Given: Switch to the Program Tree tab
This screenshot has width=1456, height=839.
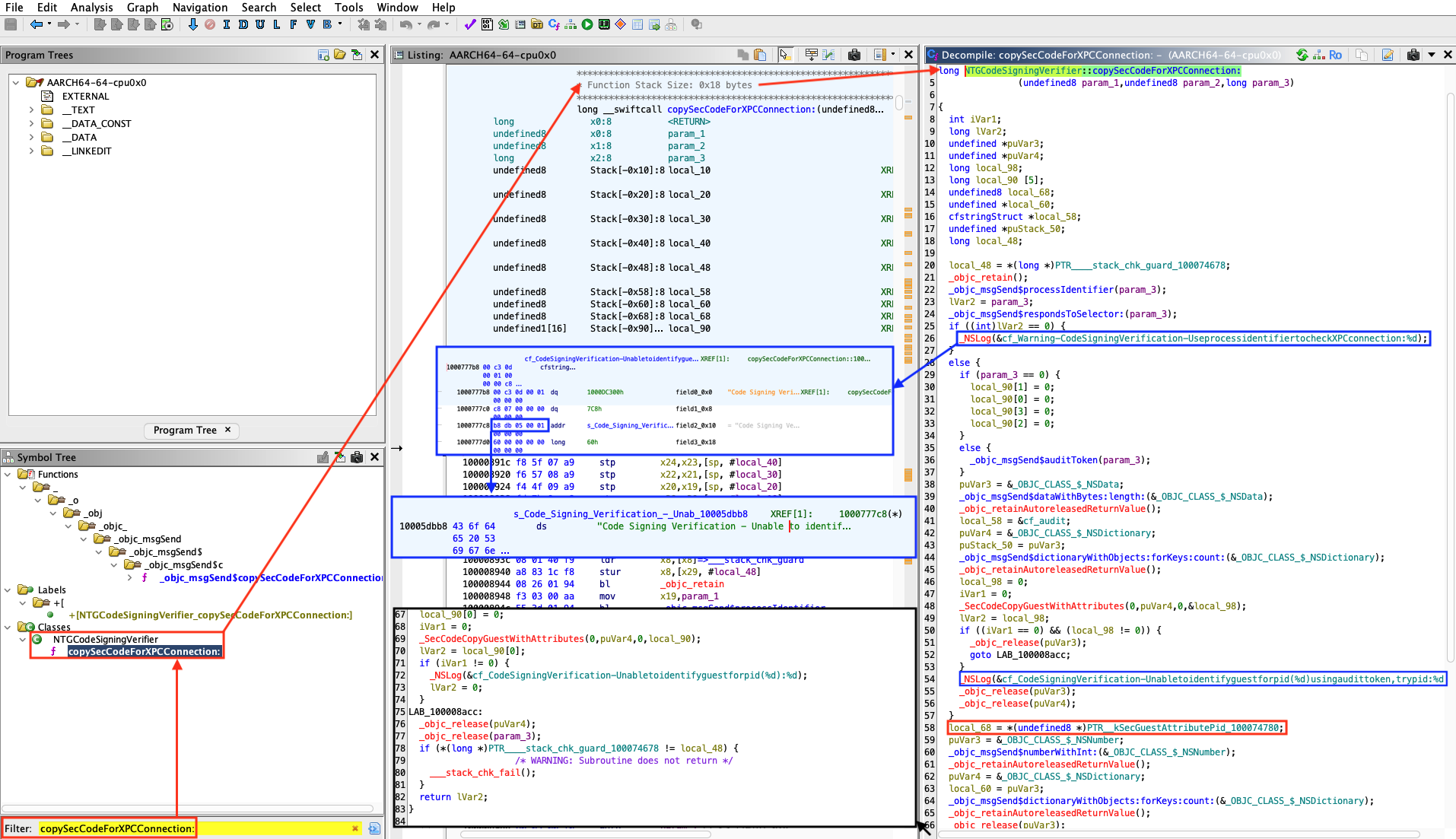Looking at the screenshot, I should [185, 431].
